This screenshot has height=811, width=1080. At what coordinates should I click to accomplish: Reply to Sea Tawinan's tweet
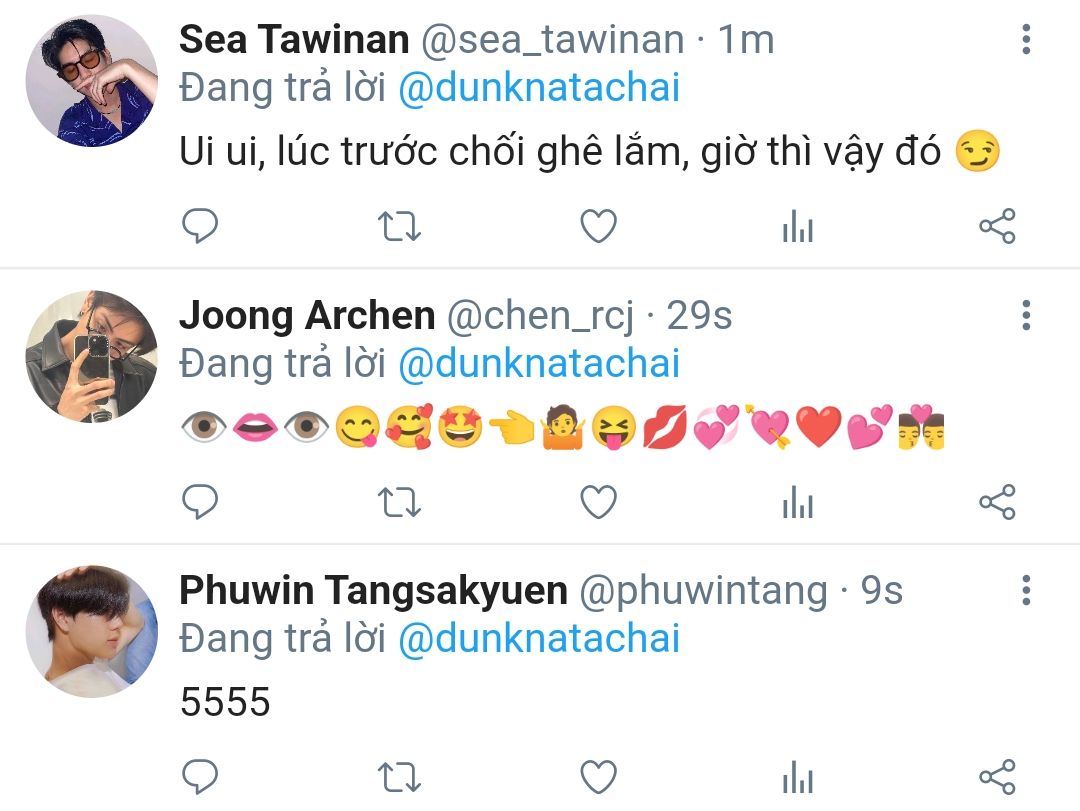200,226
